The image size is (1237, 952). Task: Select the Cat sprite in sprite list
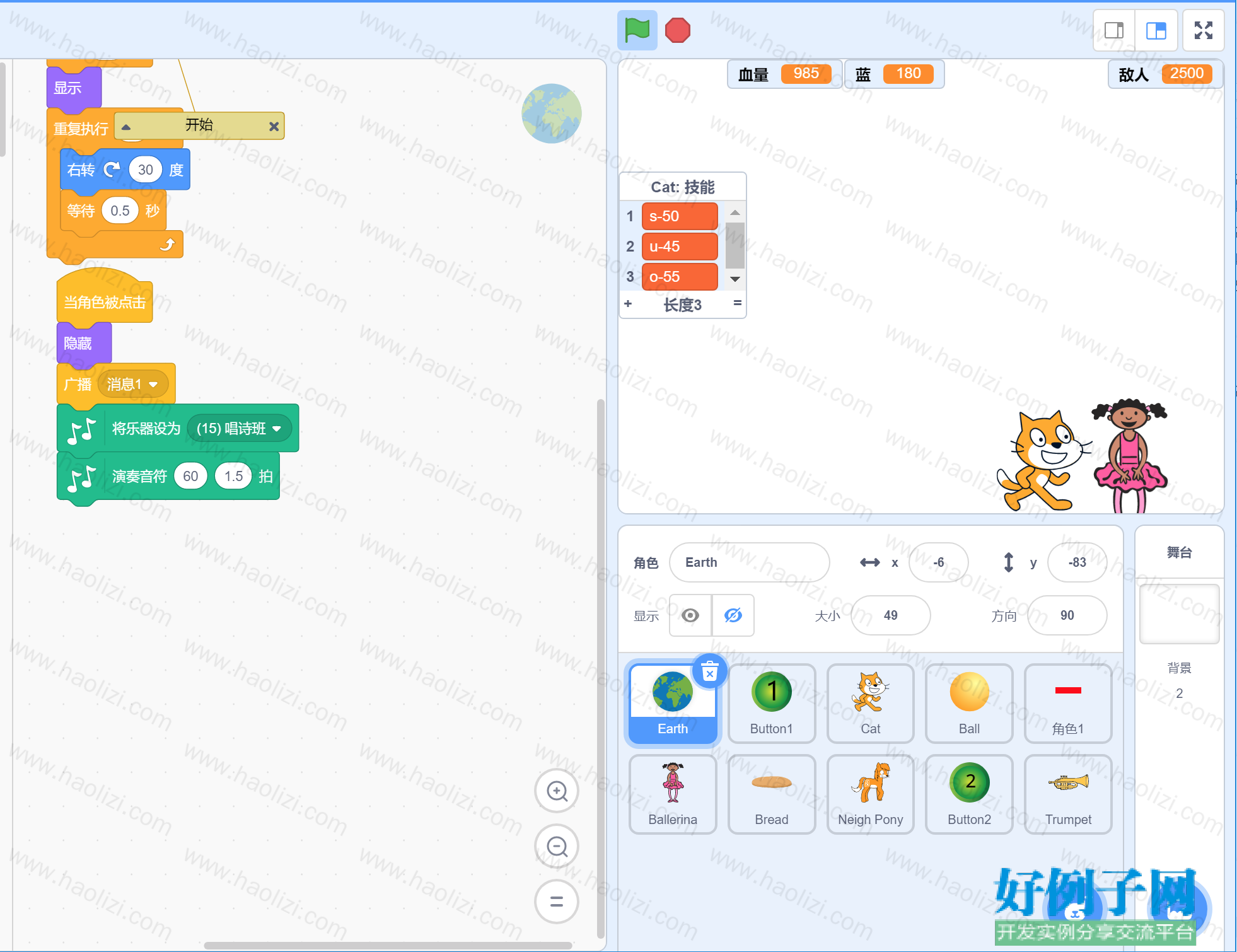pos(871,704)
